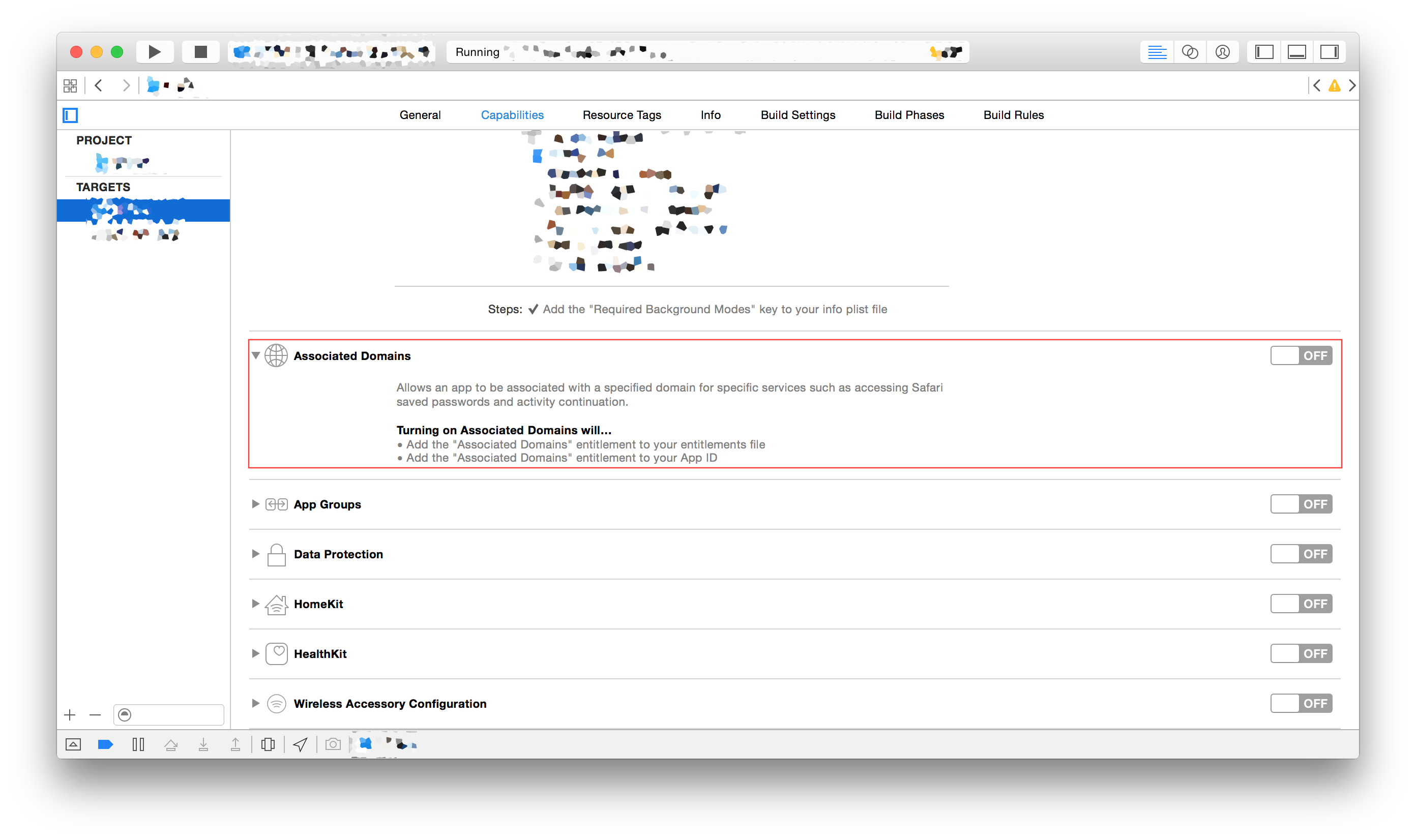Hide the debug area toggle icon
Screen dimensions: 1416x840
73,744
